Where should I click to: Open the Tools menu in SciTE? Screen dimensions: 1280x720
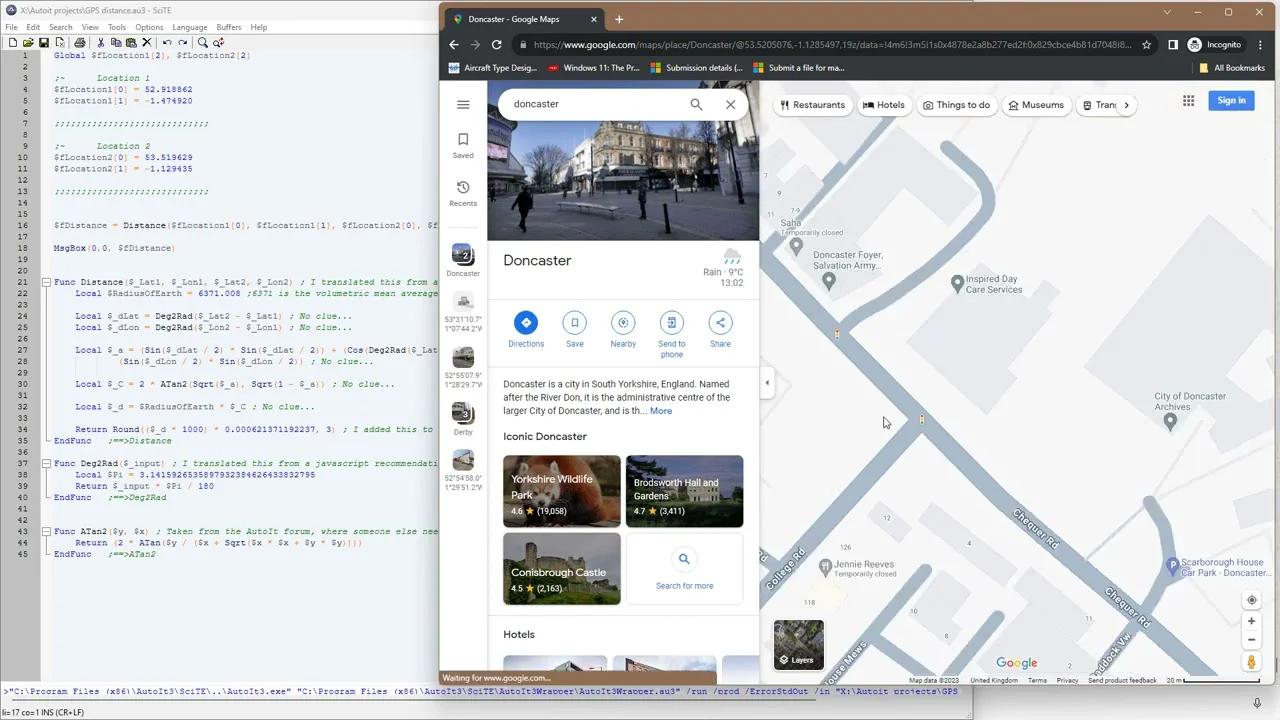(117, 27)
